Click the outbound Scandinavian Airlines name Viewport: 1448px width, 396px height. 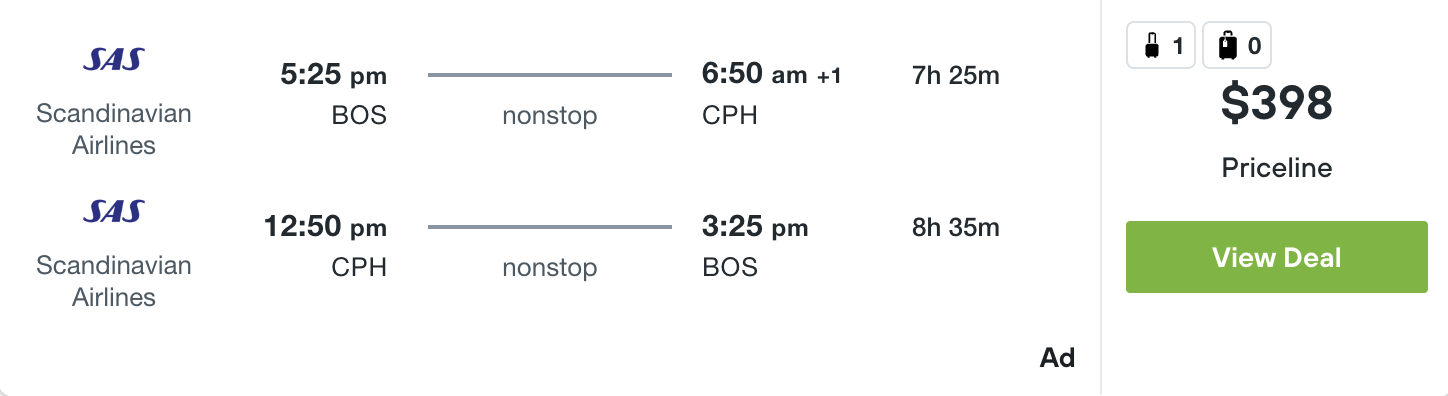point(114,129)
